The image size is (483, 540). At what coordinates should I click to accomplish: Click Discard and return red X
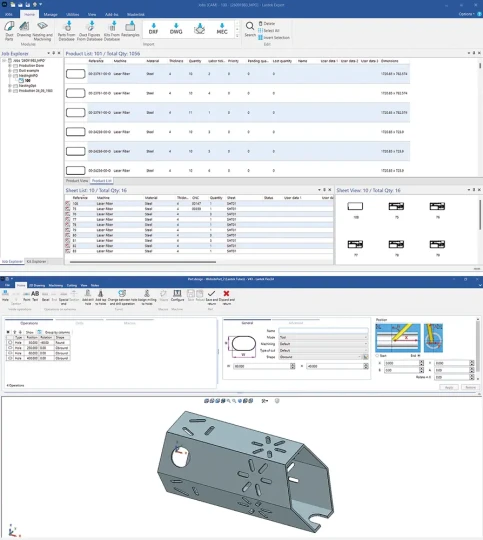(x=226, y=298)
